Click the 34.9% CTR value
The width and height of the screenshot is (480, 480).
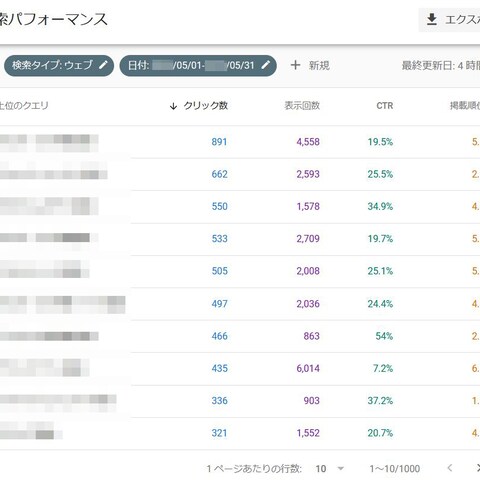[x=380, y=206]
